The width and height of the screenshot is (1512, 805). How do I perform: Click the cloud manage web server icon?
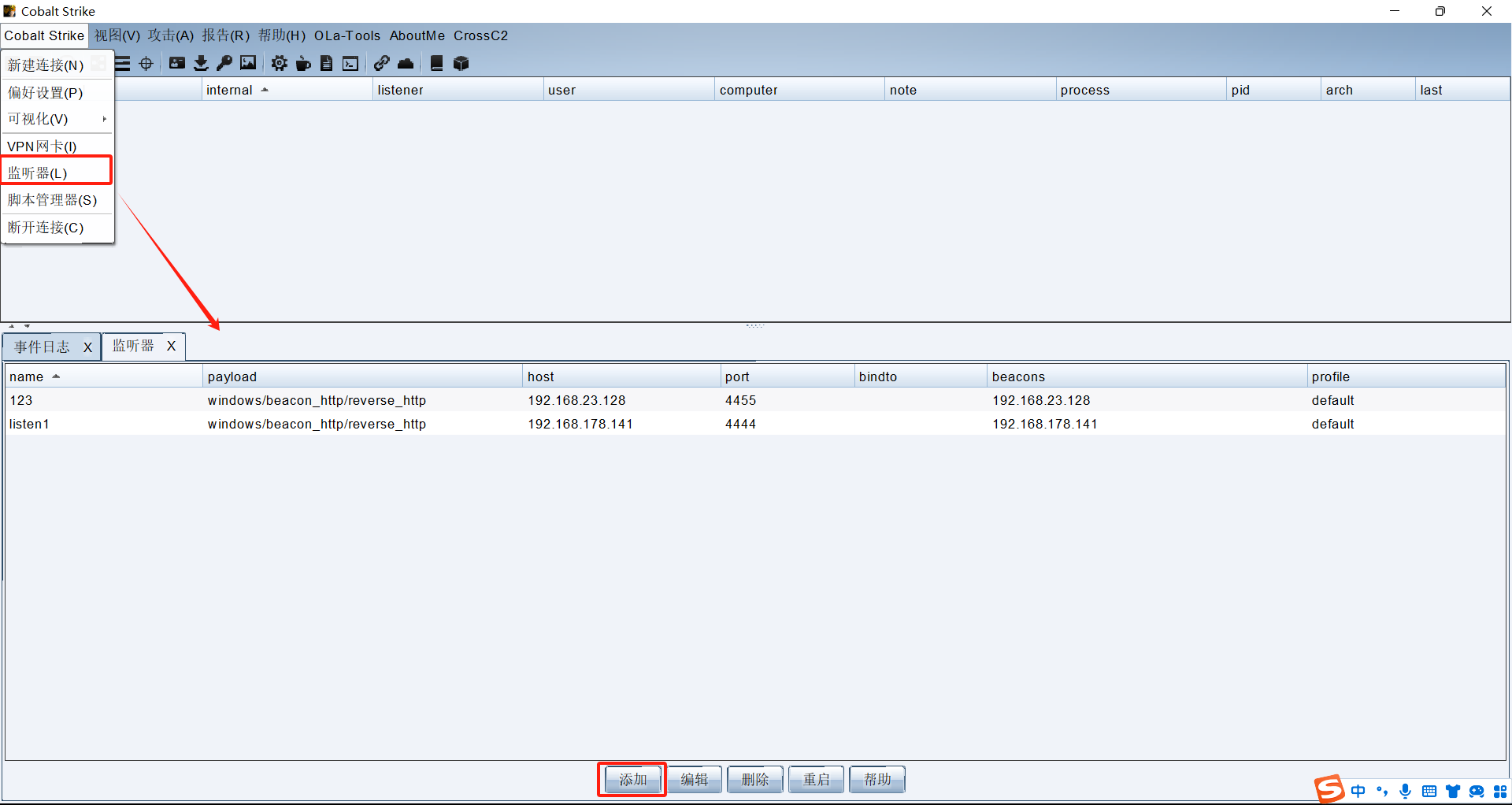point(406,64)
